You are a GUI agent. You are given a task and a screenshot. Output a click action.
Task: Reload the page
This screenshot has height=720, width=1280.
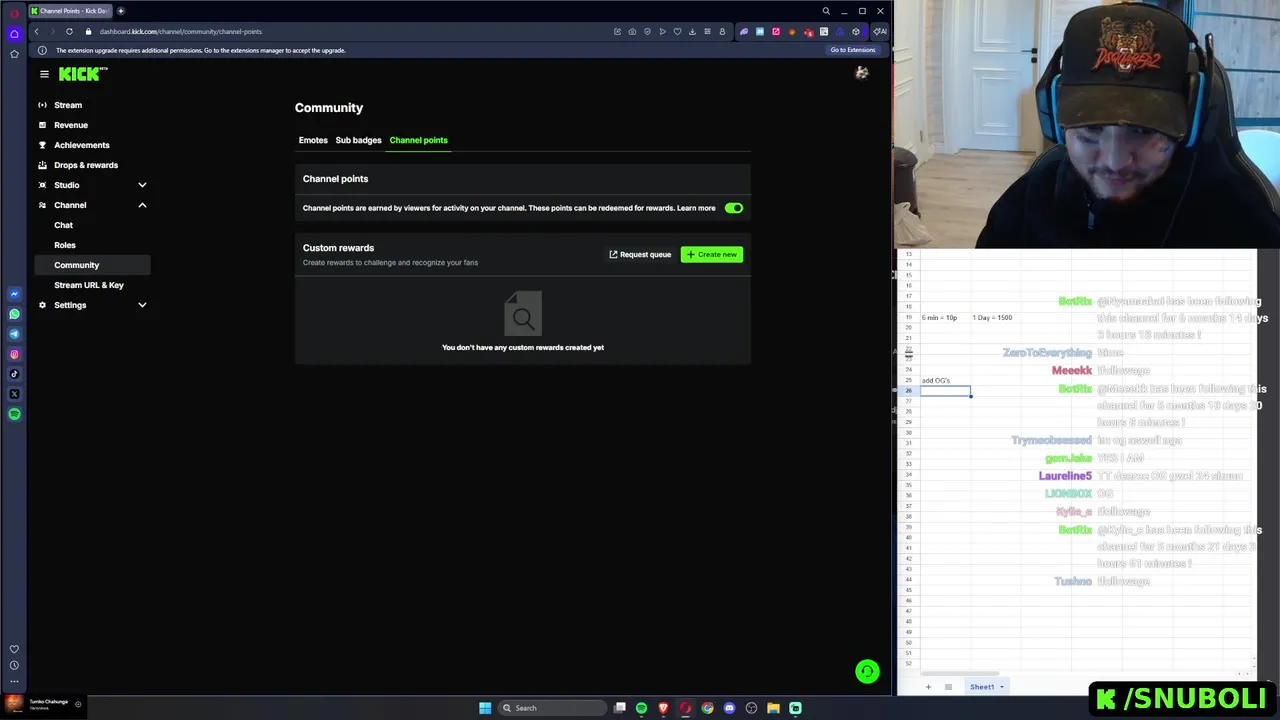point(69,31)
